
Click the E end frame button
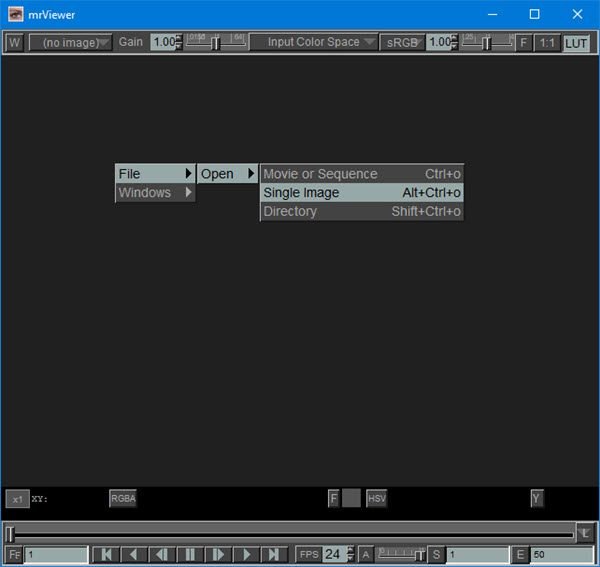tap(520, 554)
